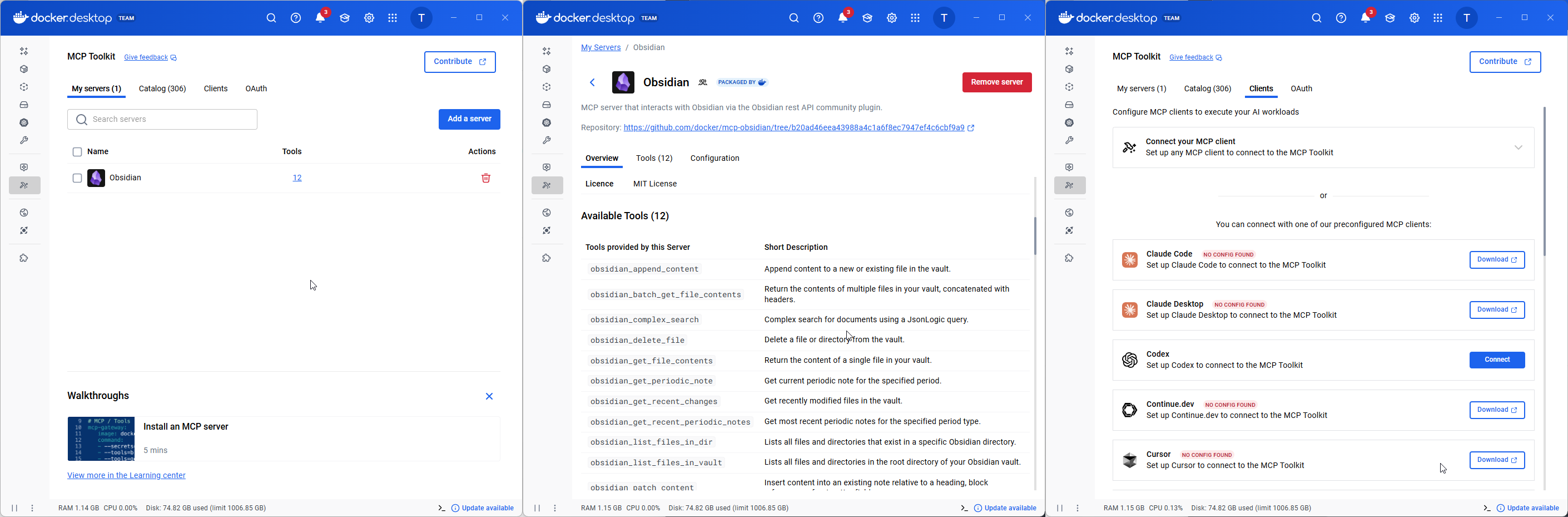Viewport: 1568px width, 517px height.
Task: Select the Builds wrench icon in sidebar
Action: (x=24, y=140)
